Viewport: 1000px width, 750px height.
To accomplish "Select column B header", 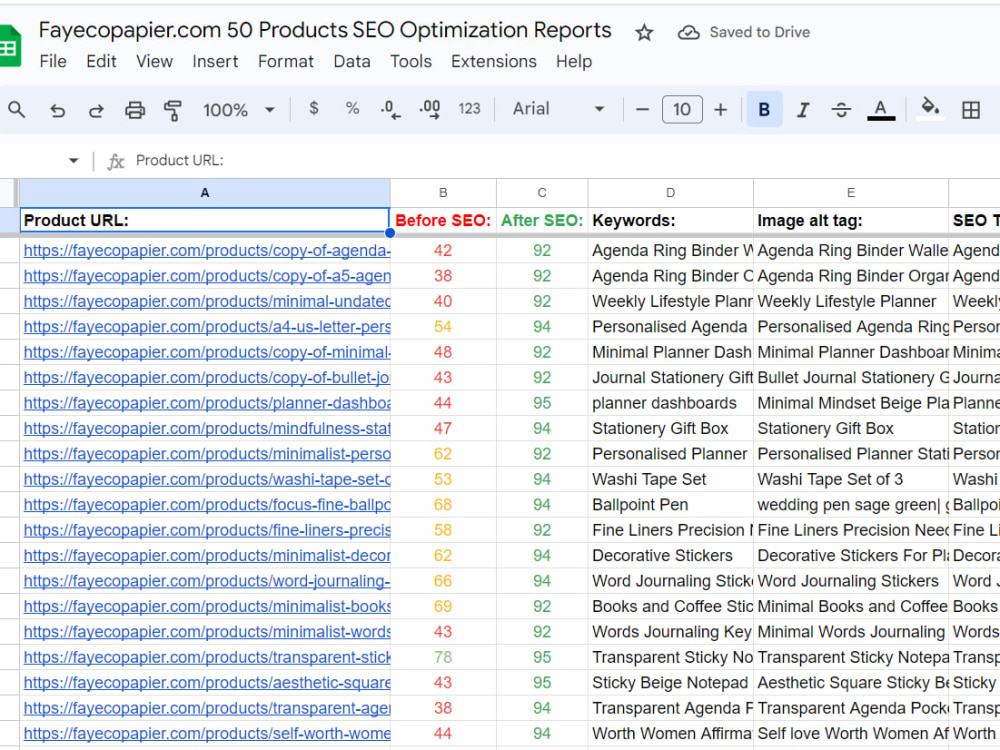I will [x=443, y=193].
